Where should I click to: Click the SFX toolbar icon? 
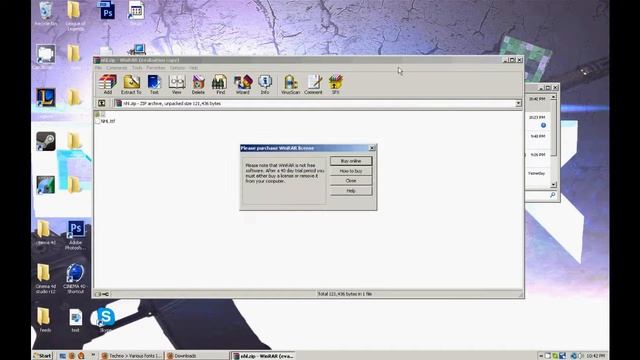point(335,84)
